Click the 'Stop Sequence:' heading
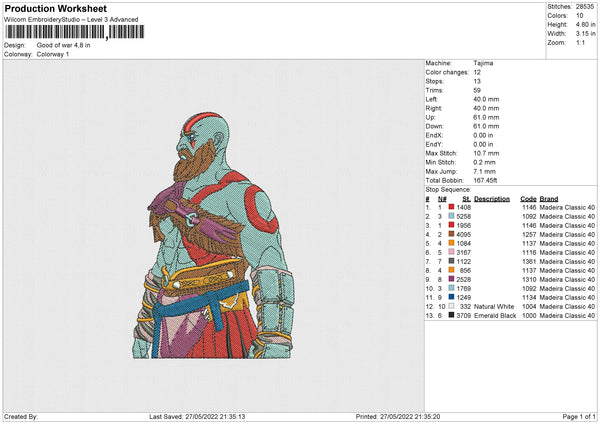600x424 pixels. pyautogui.click(x=448, y=190)
